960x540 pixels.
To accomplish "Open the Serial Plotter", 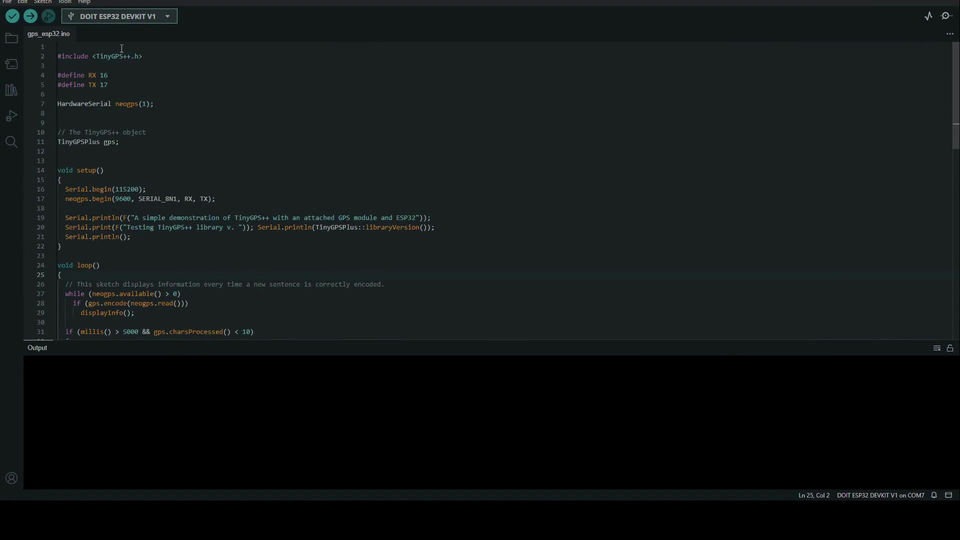I will coord(928,17).
